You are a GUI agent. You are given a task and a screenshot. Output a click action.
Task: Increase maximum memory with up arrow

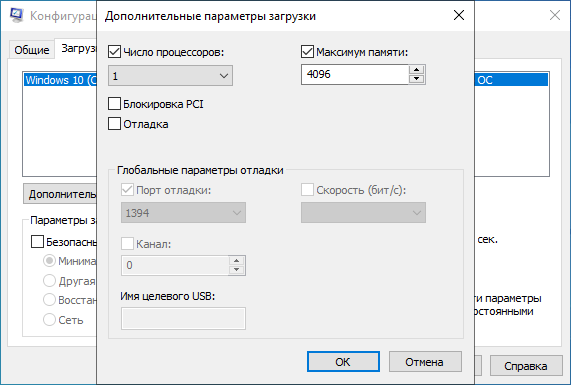[417, 70]
